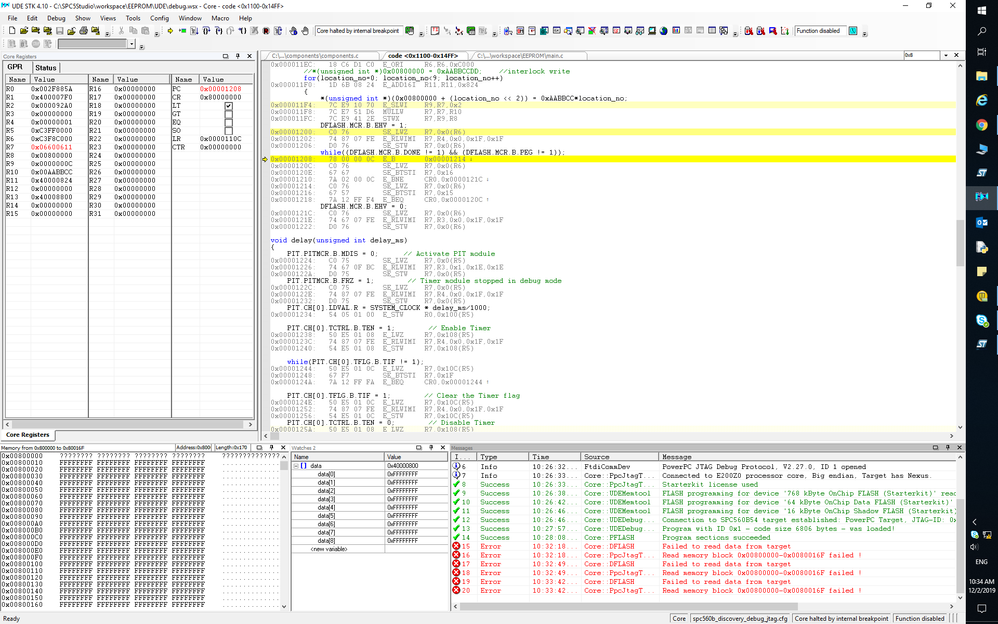This screenshot has height=624, width=998.
Task: Open file toolbar overflow options arrow
Action: pyautogui.click(x=106, y=32)
